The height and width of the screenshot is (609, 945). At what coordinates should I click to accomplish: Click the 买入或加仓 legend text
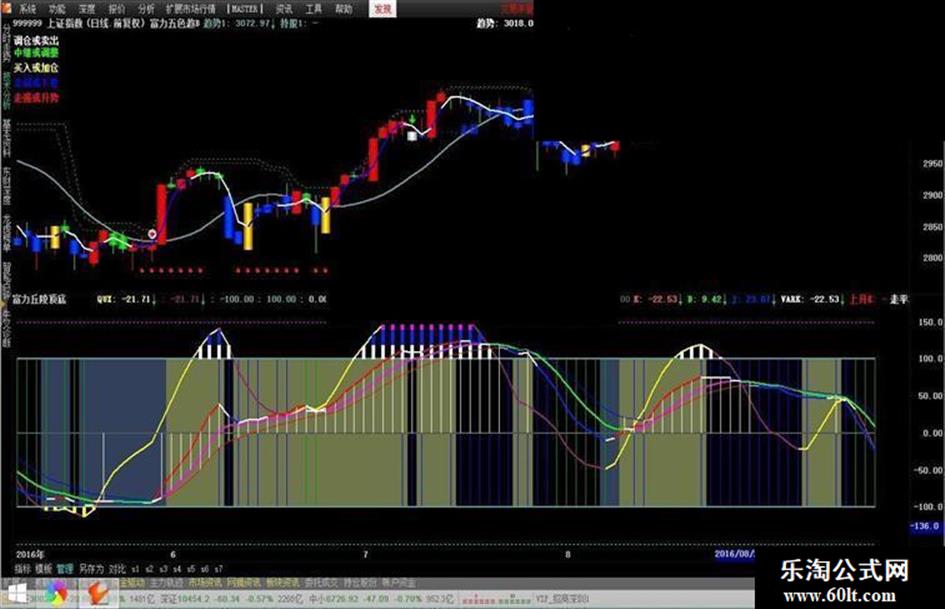(36, 68)
